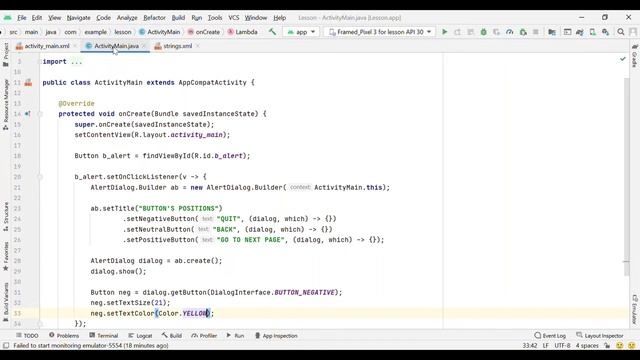Open the Favorites side panel
The height and width of the screenshot is (360, 640).
click(x=6, y=256)
